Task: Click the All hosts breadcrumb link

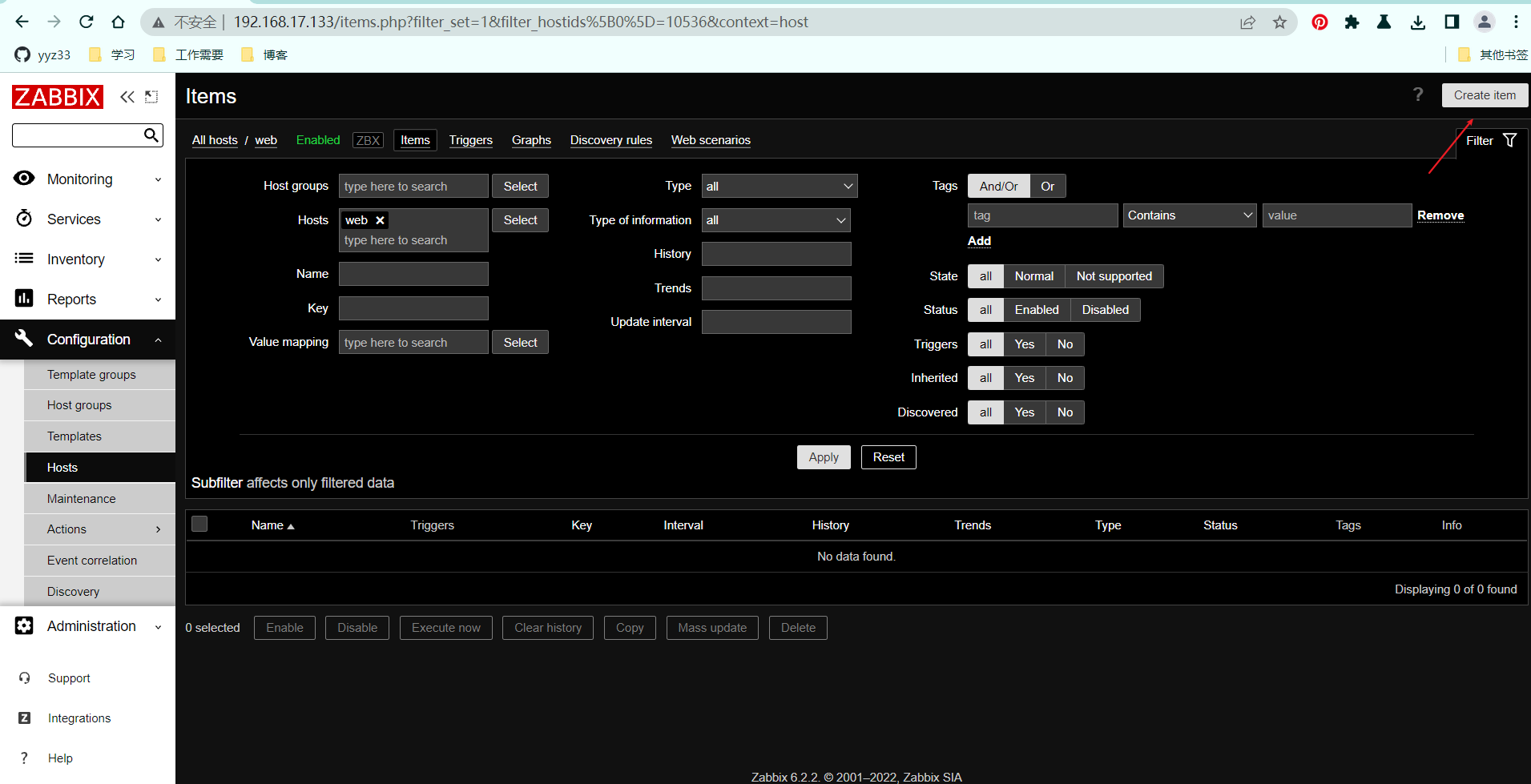Action: 215,140
